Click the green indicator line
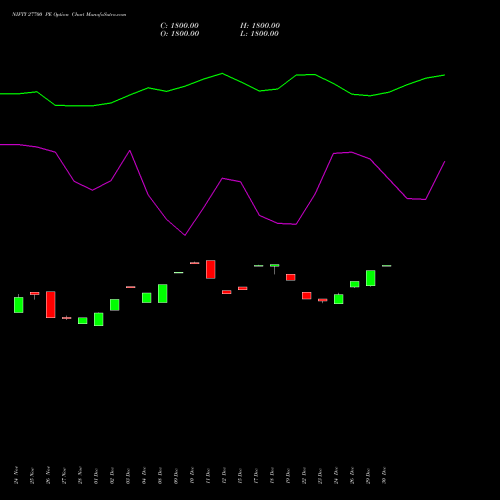The height and width of the screenshot is (500, 500). tap(222, 89)
